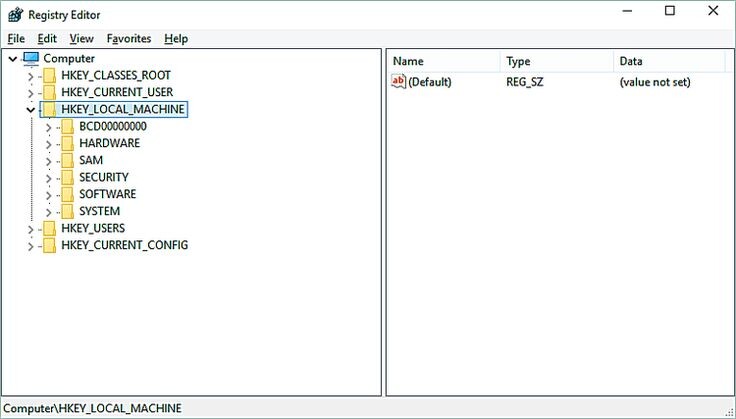Select the HKEY_CURRENT_CONFIG label
The image size is (736, 419).
pyautogui.click(x=124, y=245)
